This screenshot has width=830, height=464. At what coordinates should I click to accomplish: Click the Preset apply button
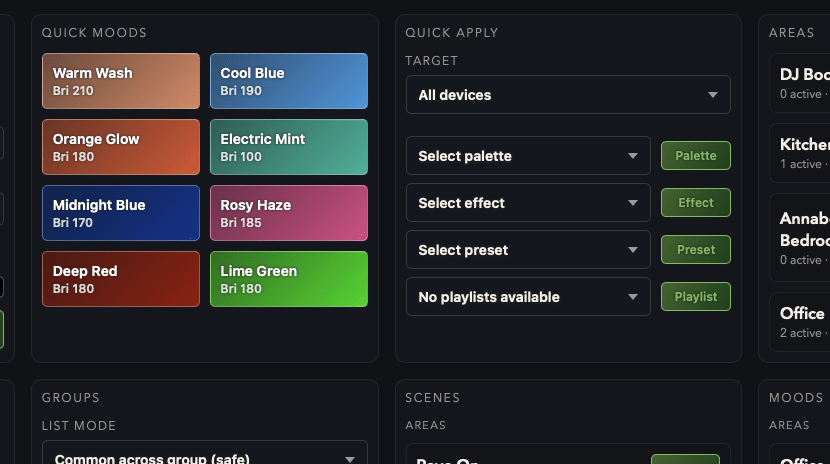[696, 250]
